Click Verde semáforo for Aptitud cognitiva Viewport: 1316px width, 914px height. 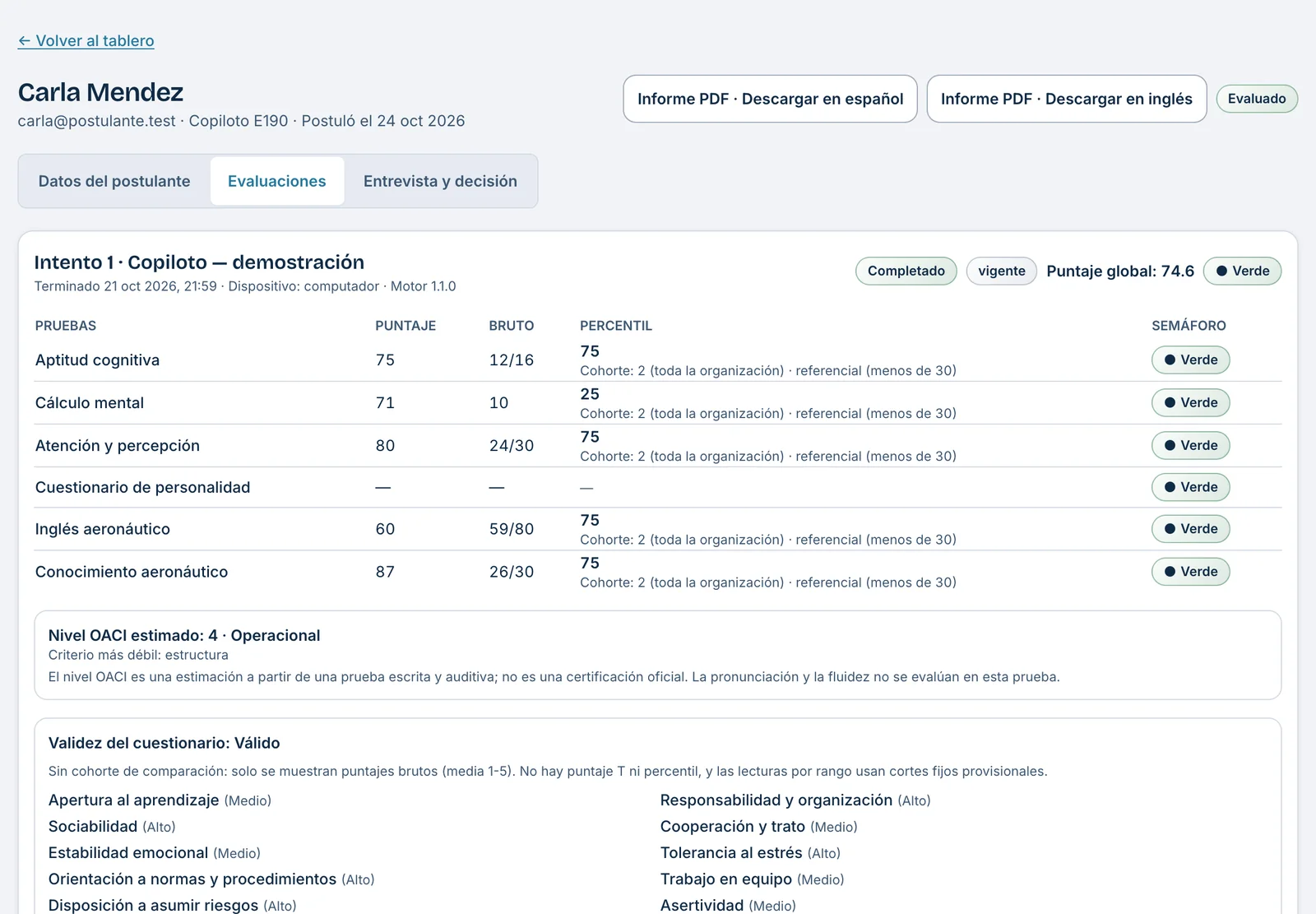pyautogui.click(x=1191, y=360)
